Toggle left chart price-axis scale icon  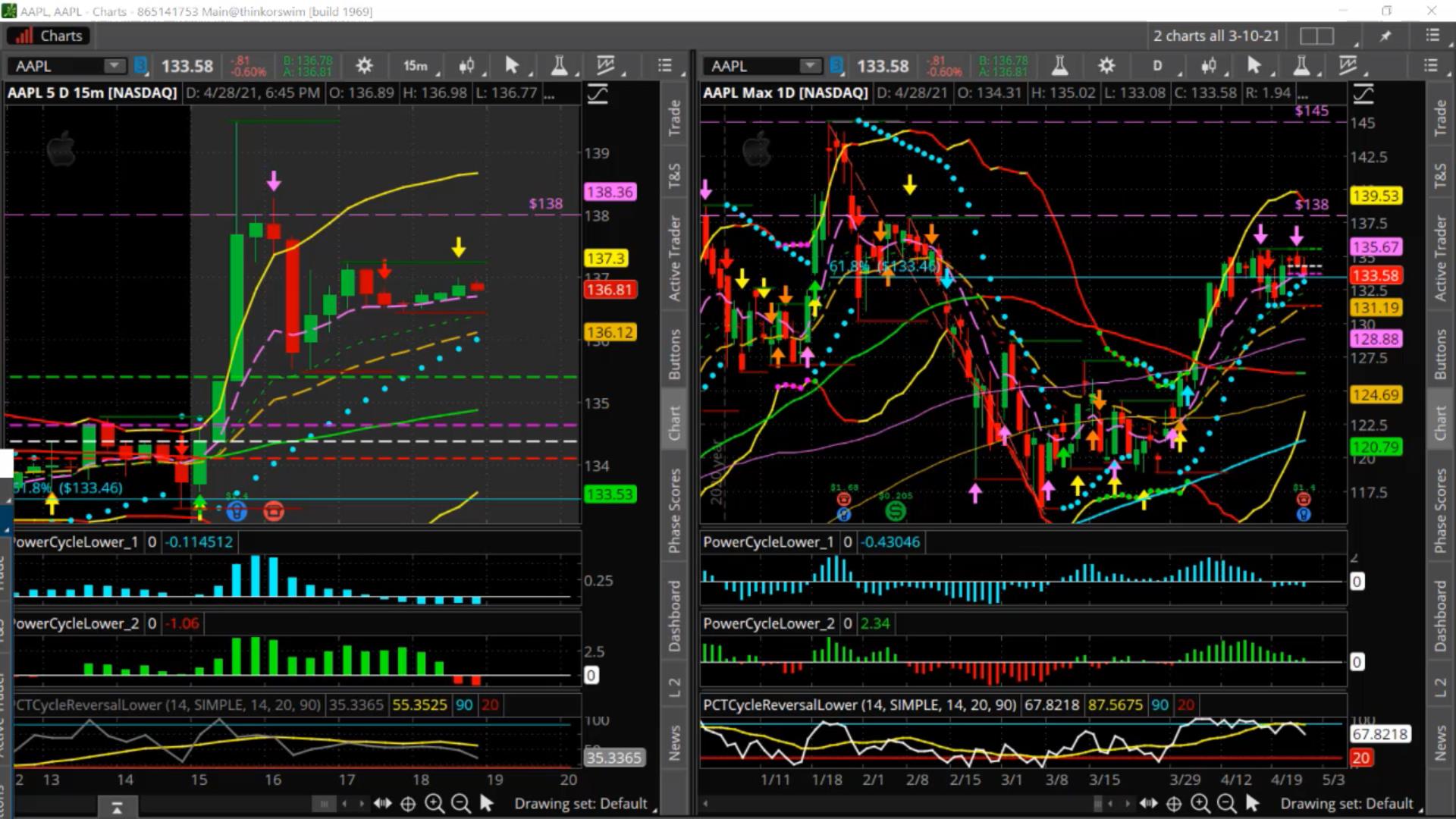(598, 94)
